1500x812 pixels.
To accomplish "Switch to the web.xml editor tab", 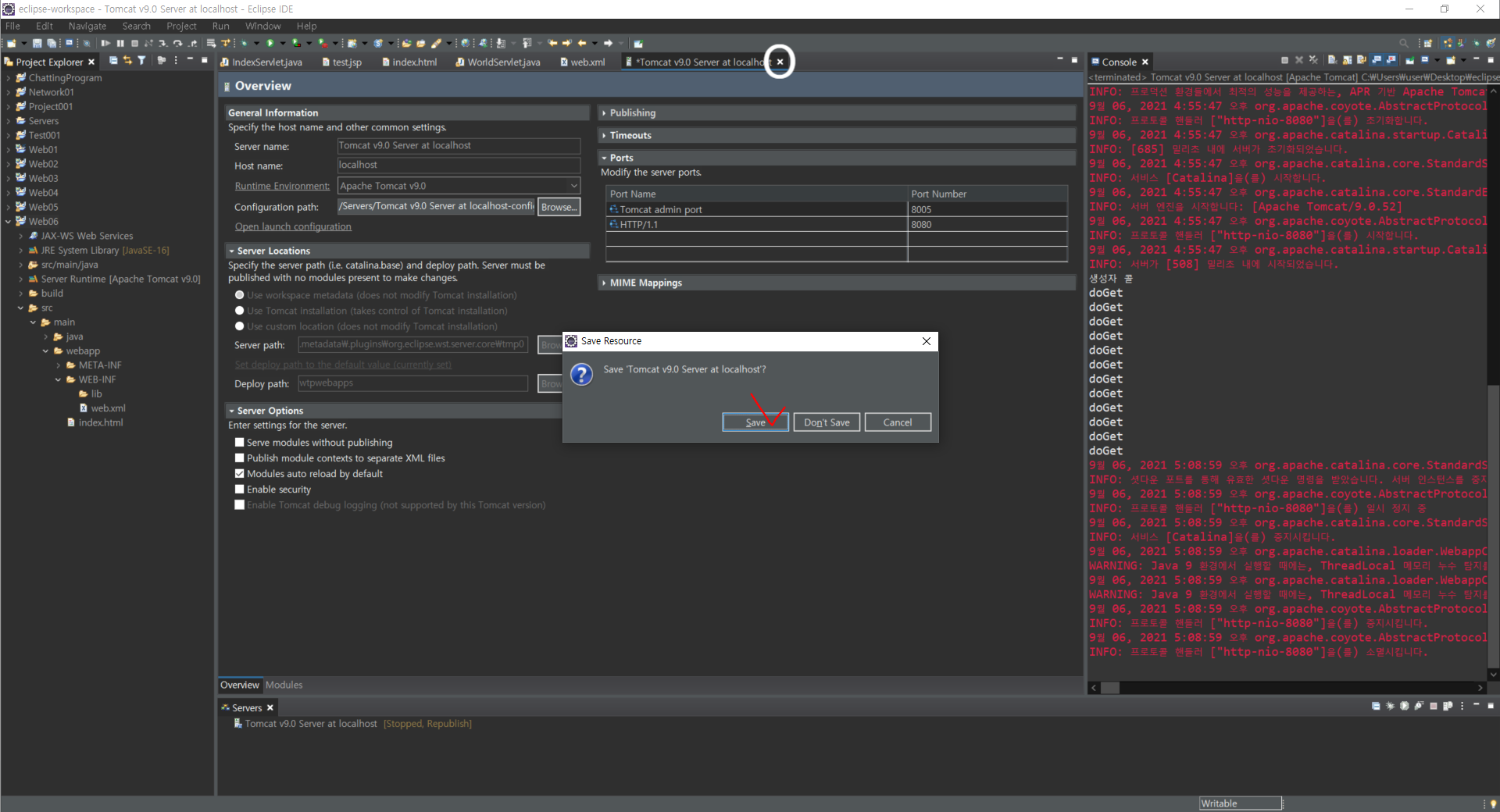I will point(582,62).
